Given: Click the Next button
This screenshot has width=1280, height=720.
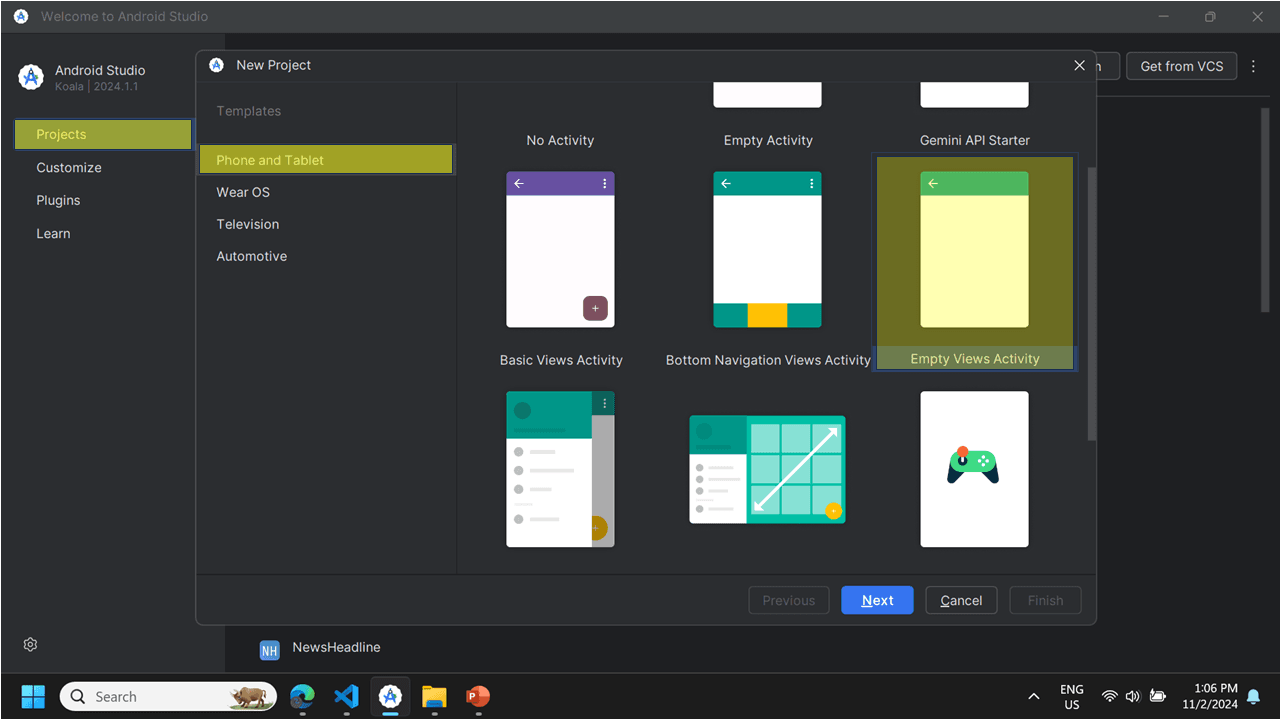Looking at the screenshot, I should (877, 600).
